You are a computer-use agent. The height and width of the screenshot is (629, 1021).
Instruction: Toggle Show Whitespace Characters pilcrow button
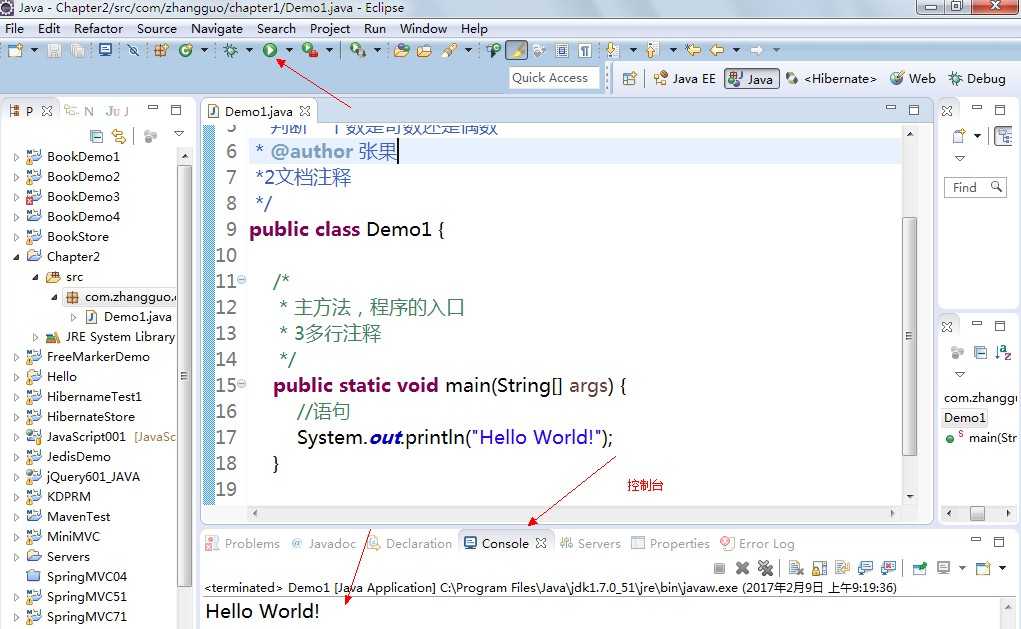pos(585,50)
